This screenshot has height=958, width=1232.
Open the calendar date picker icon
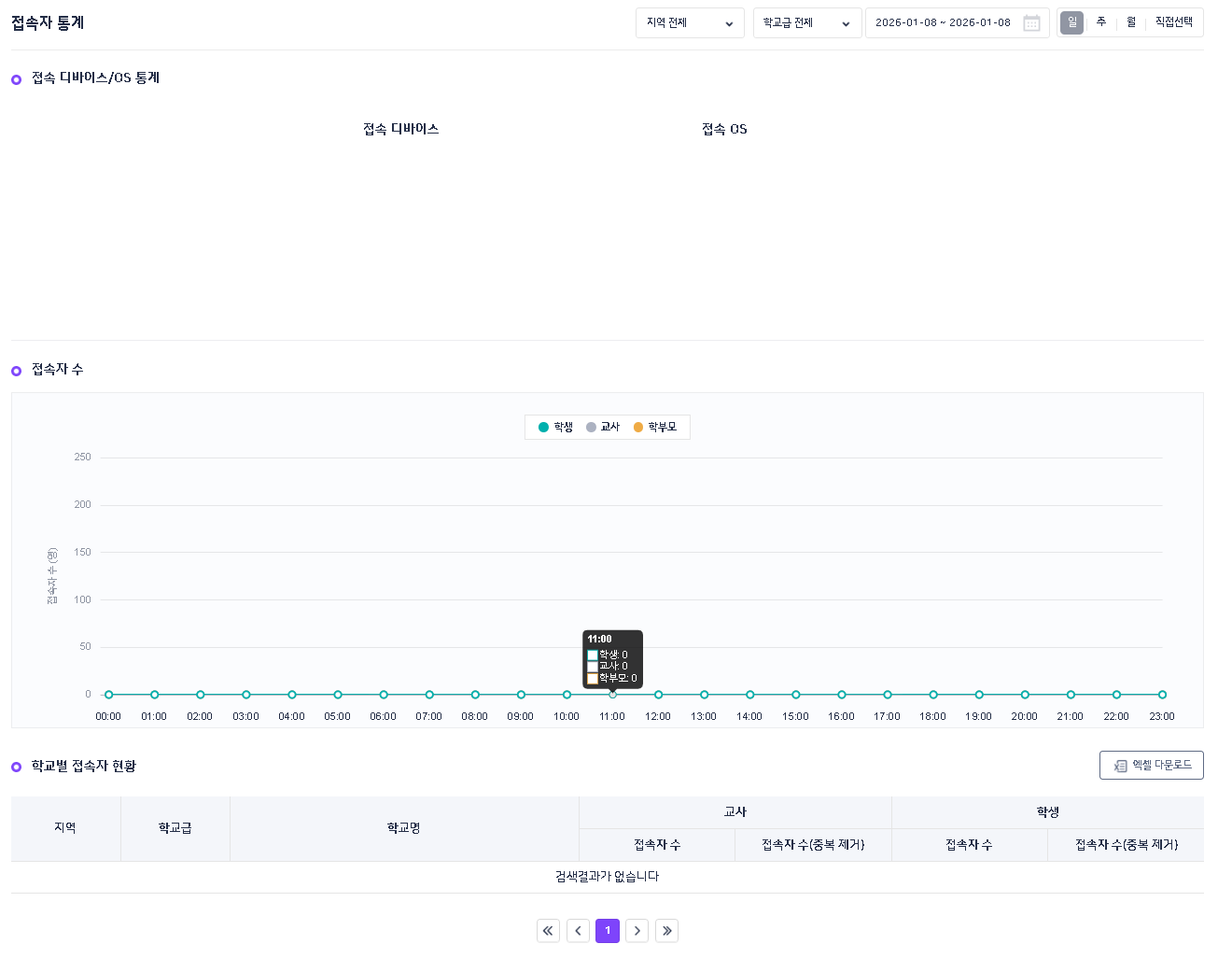coord(1031,23)
